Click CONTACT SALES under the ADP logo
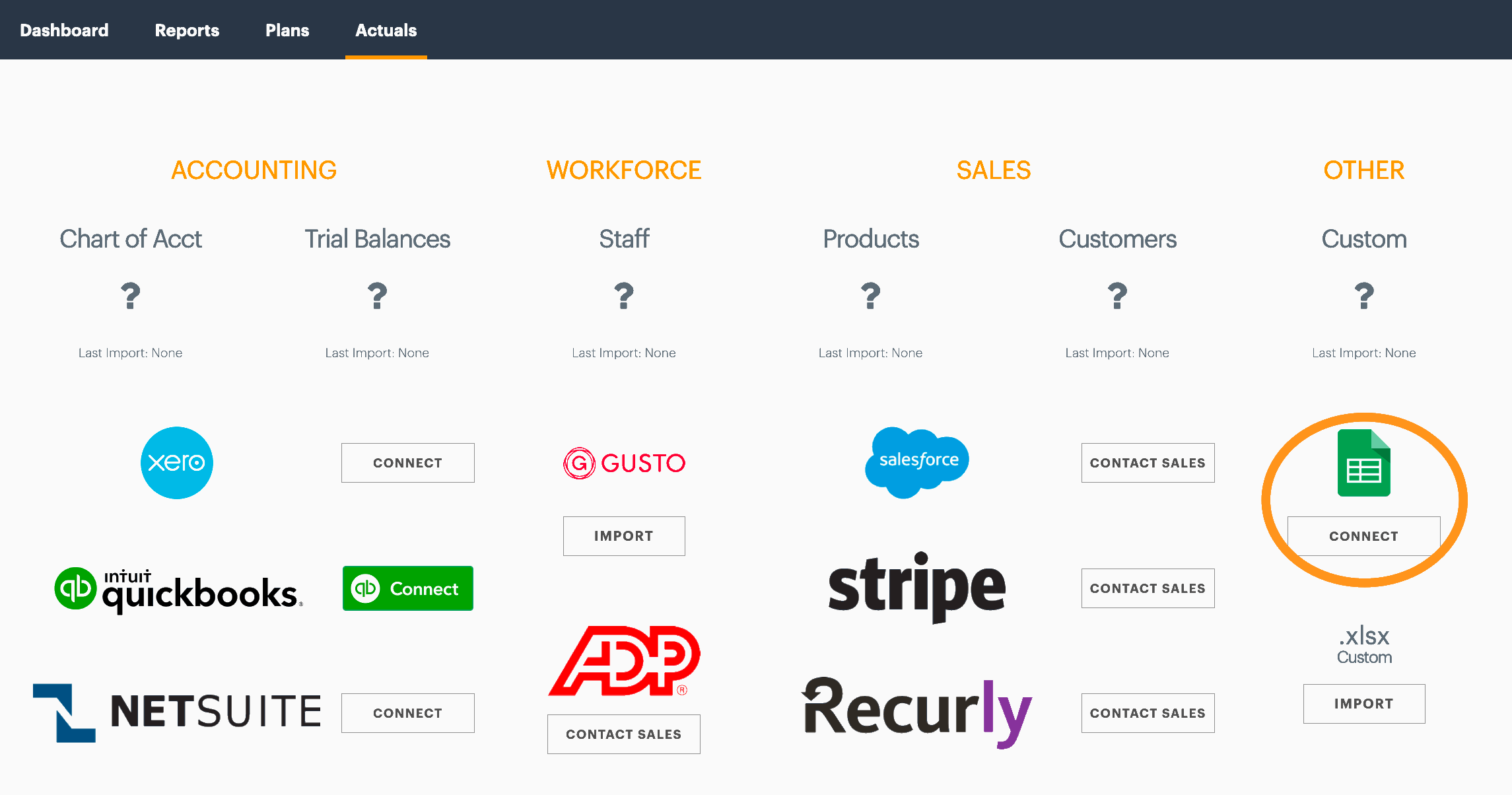 (x=624, y=734)
